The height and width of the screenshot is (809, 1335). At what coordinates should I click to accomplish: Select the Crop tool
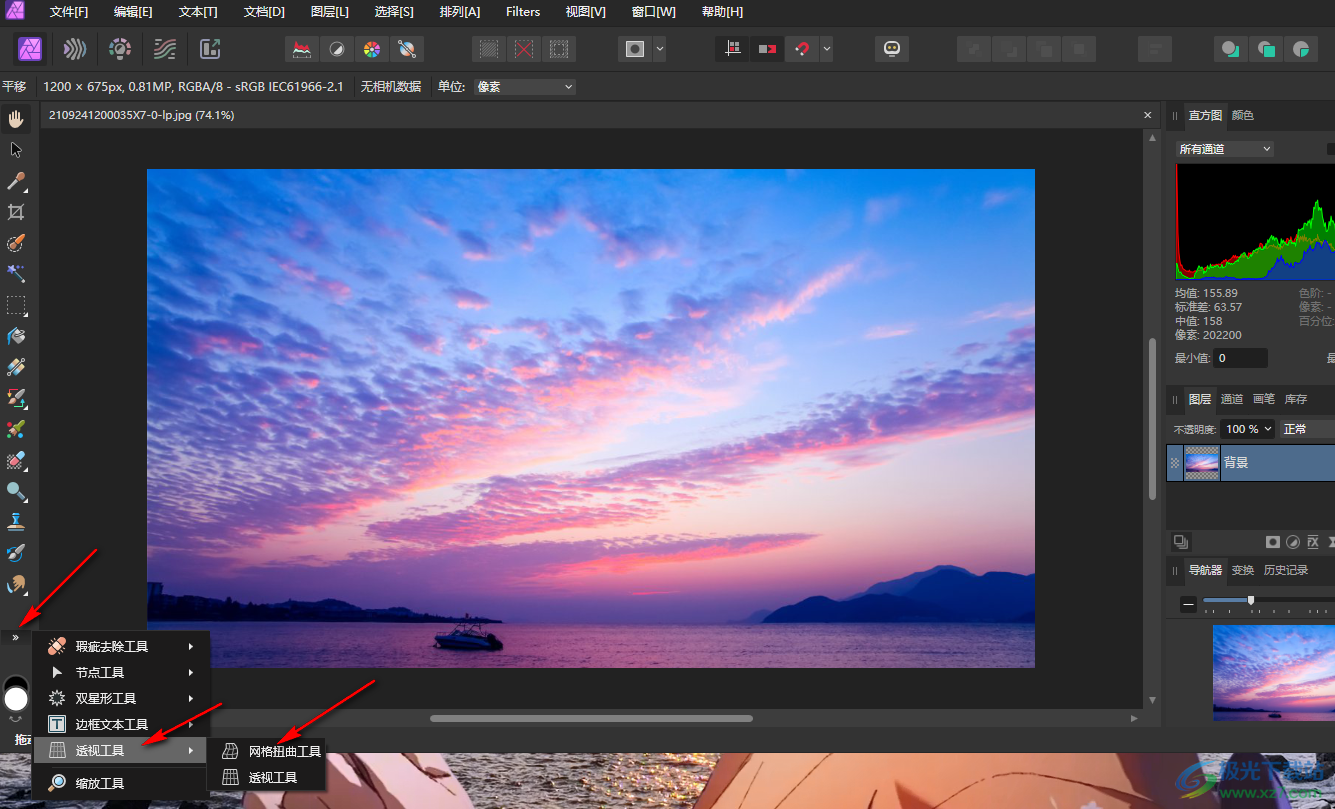point(16,212)
